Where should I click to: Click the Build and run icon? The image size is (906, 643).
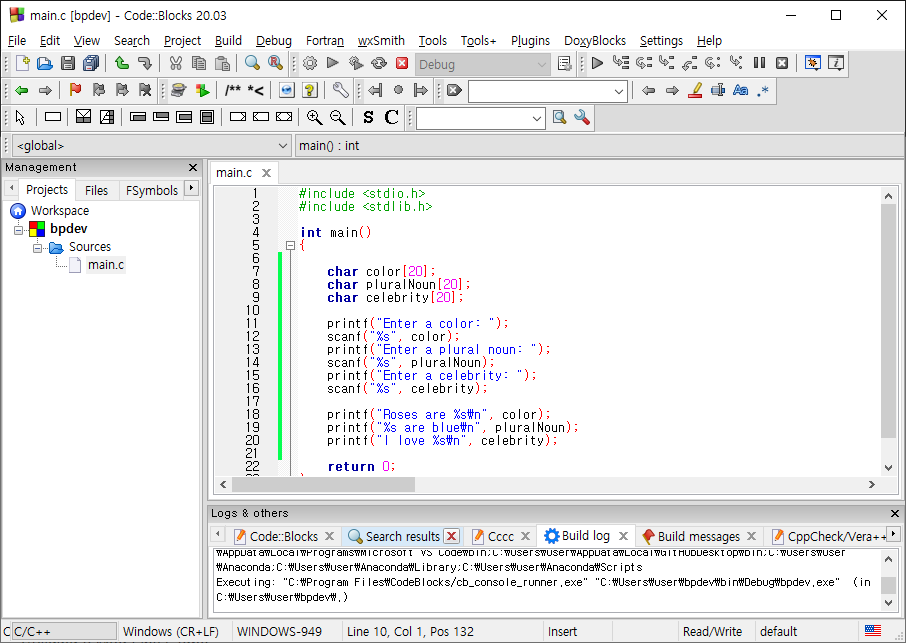click(356, 64)
